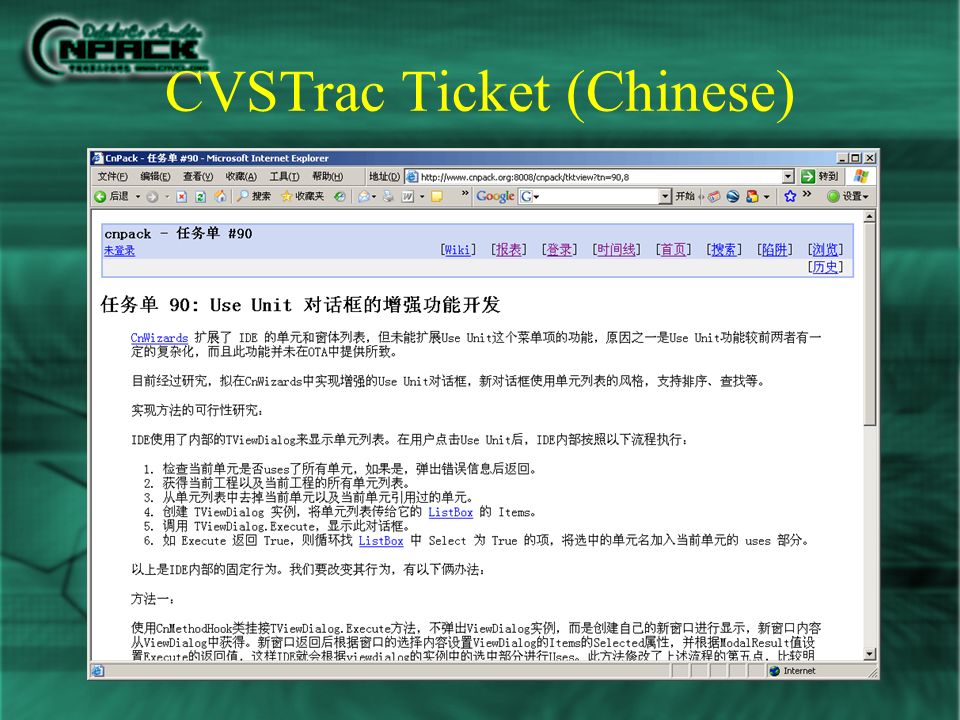Click the 搜索 (Search) page link

(x=724, y=250)
